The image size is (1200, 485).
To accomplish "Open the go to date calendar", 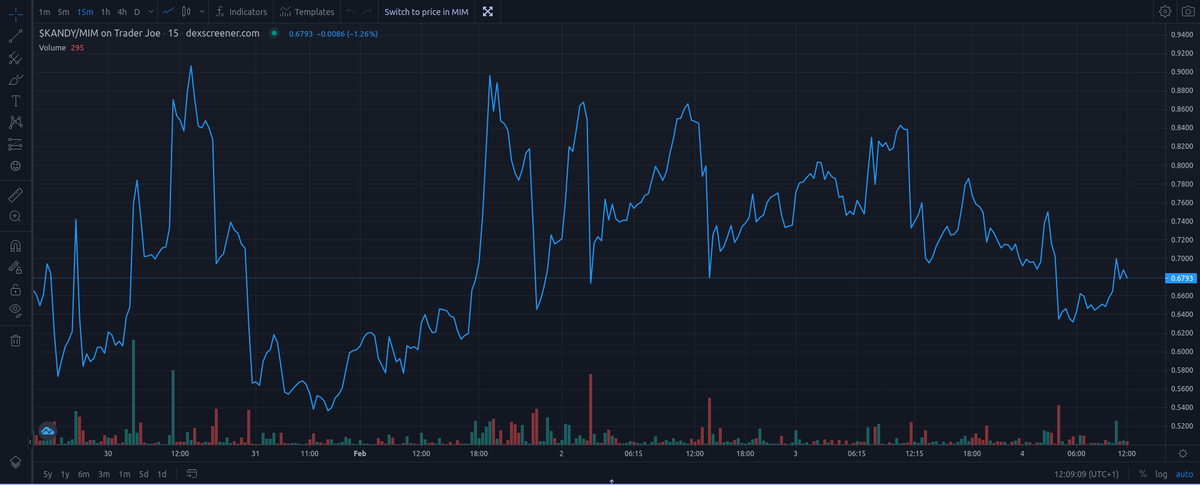I will pyautogui.click(x=191, y=473).
